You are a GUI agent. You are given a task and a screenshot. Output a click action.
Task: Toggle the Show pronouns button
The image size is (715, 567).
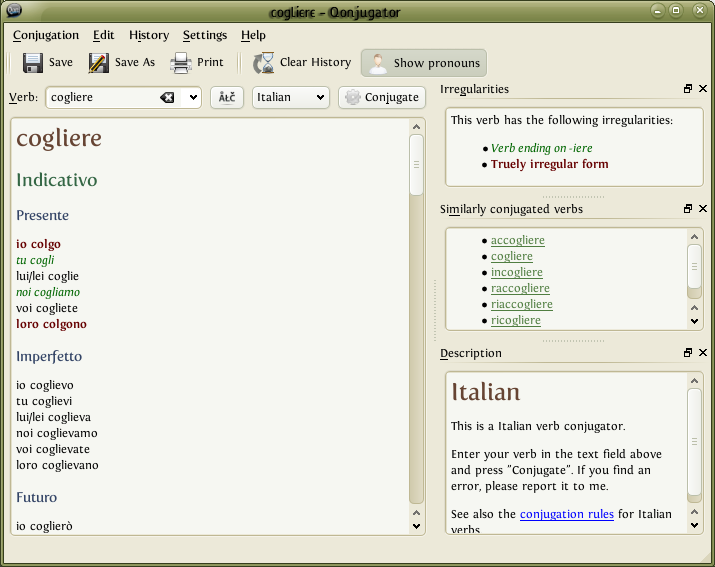[x=424, y=63]
